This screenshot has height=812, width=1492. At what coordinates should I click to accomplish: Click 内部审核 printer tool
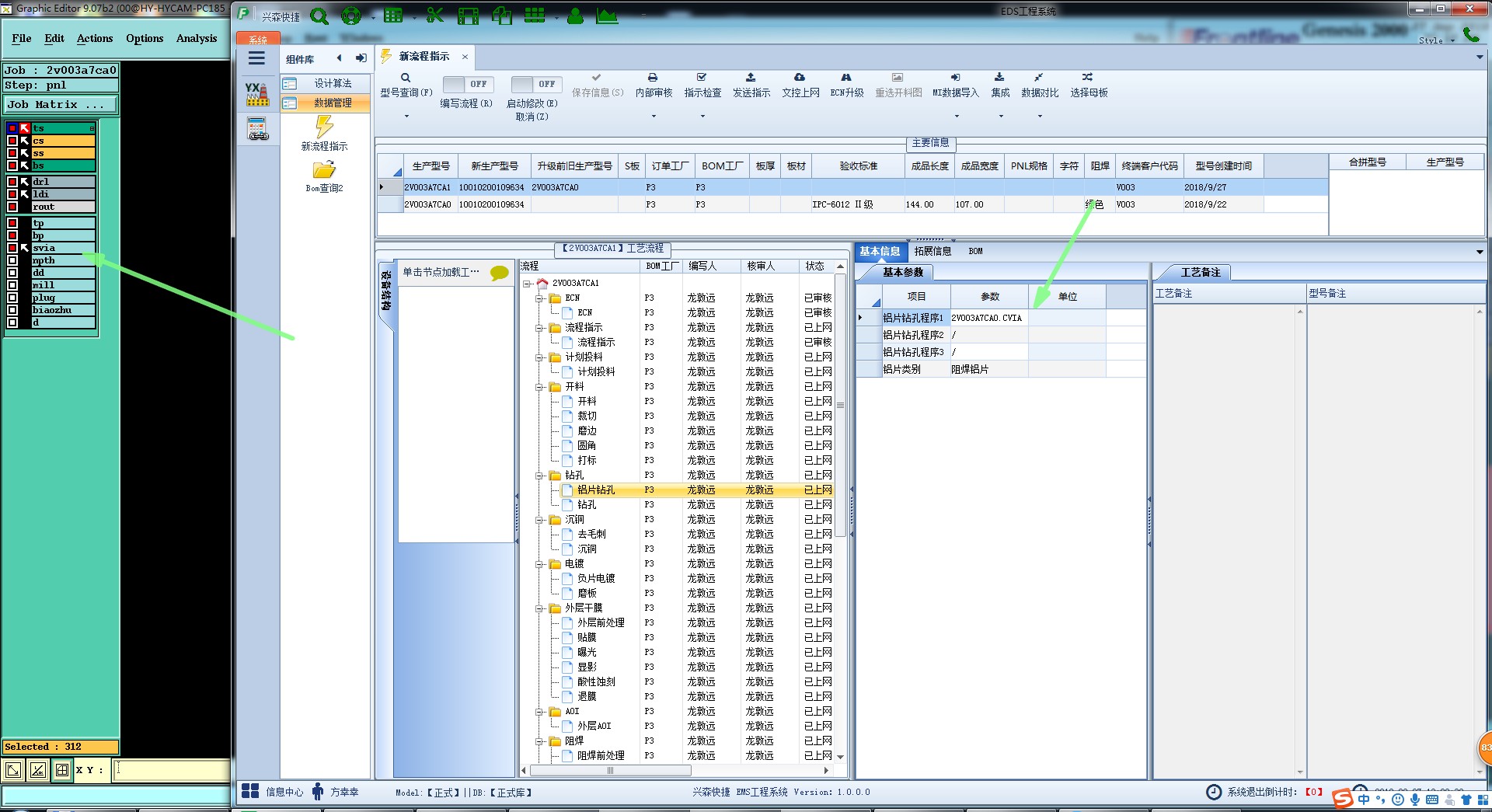coord(654,85)
